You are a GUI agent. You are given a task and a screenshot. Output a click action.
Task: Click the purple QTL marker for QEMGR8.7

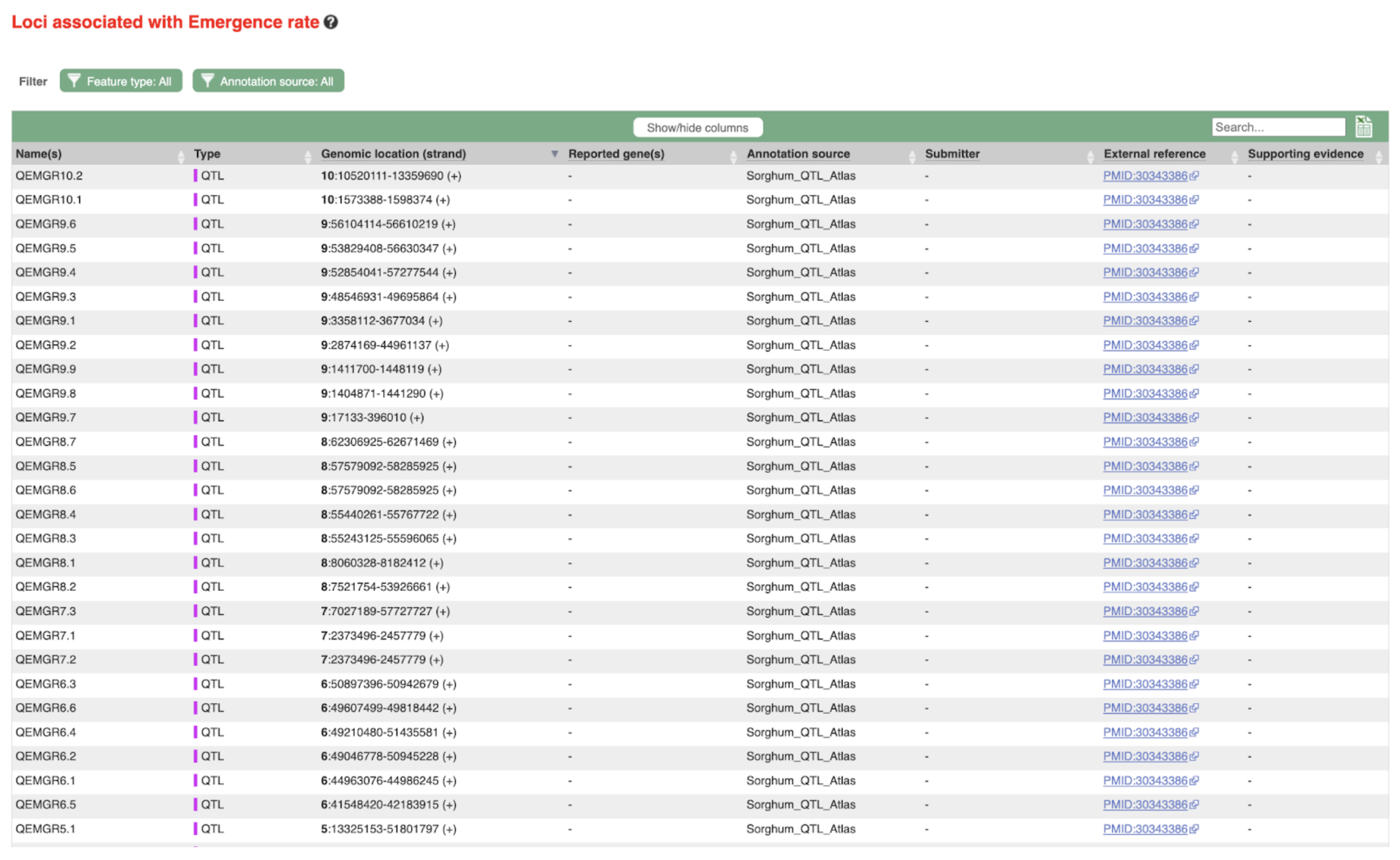coord(195,442)
